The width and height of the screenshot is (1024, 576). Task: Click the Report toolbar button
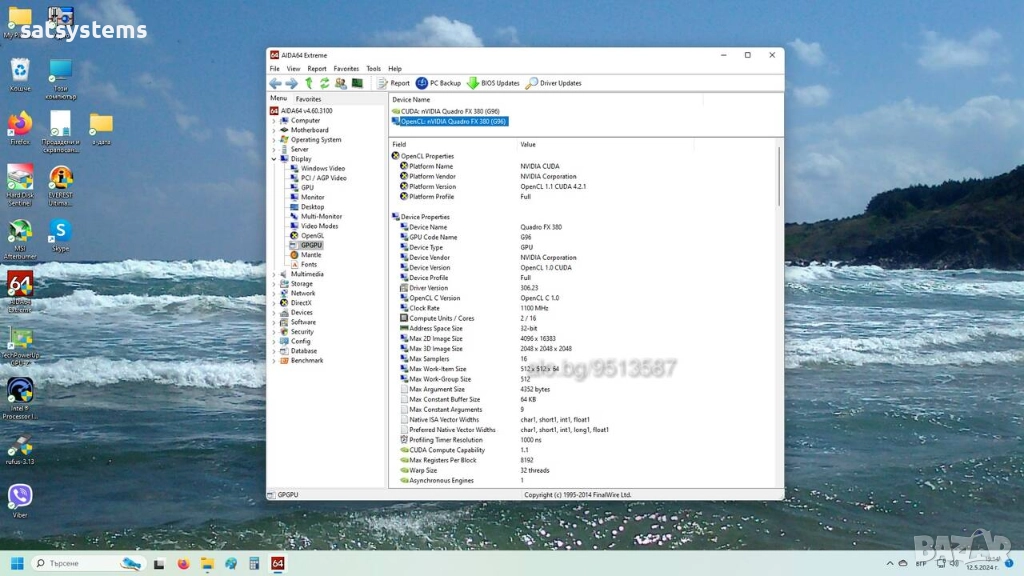tap(394, 83)
